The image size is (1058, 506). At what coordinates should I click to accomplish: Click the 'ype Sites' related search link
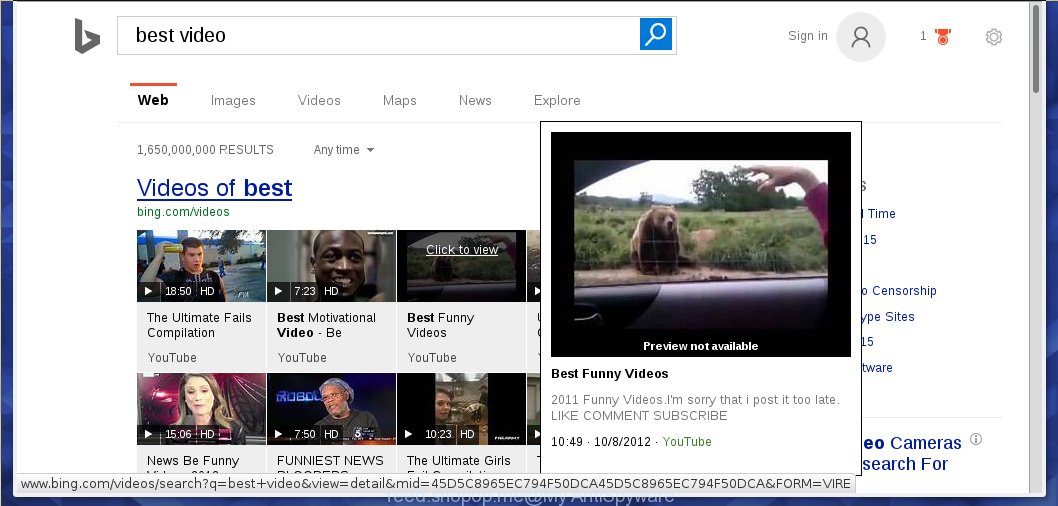[x=888, y=316]
